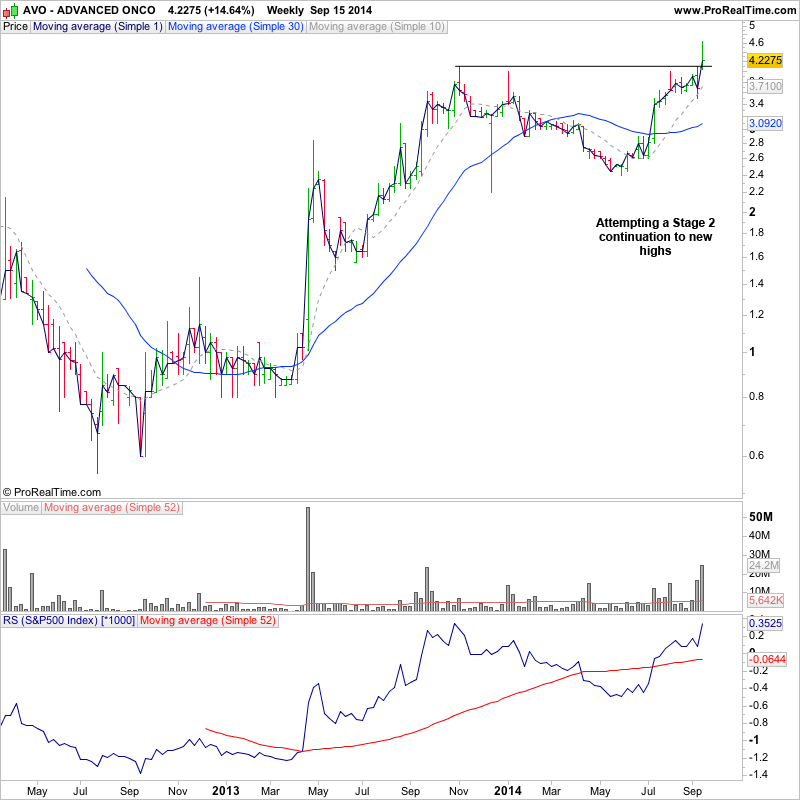Click the black horizontal resistance line

coord(583,66)
